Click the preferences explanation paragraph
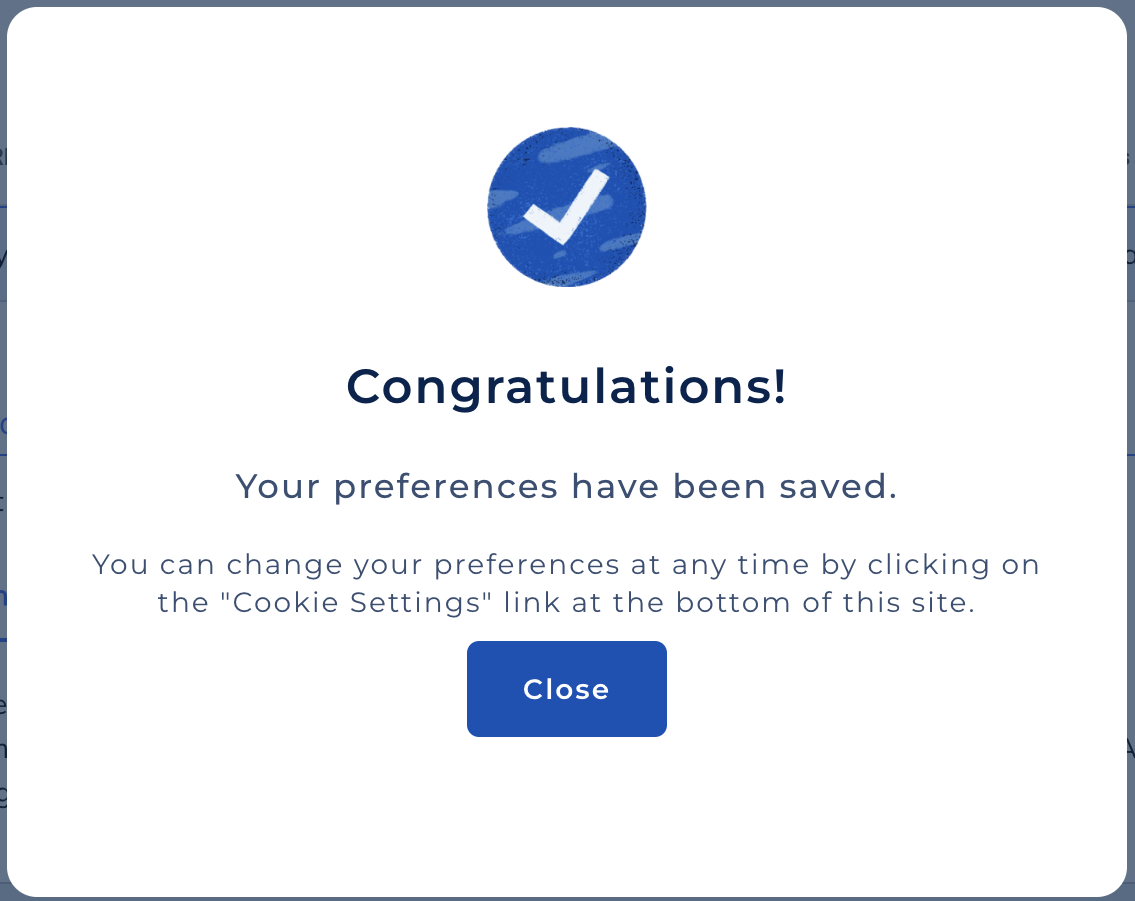1135x901 pixels. click(x=567, y=583)
